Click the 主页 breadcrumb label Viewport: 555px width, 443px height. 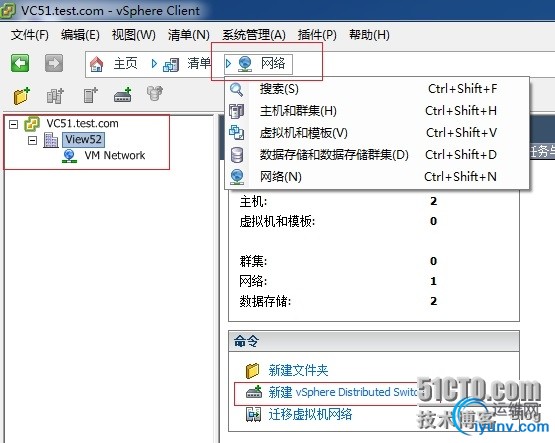click(x=125, y=64)
